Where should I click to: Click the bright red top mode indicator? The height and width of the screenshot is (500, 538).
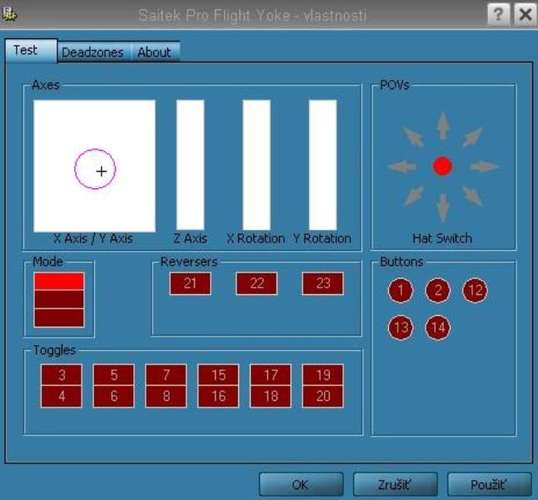tap(59, 281)
